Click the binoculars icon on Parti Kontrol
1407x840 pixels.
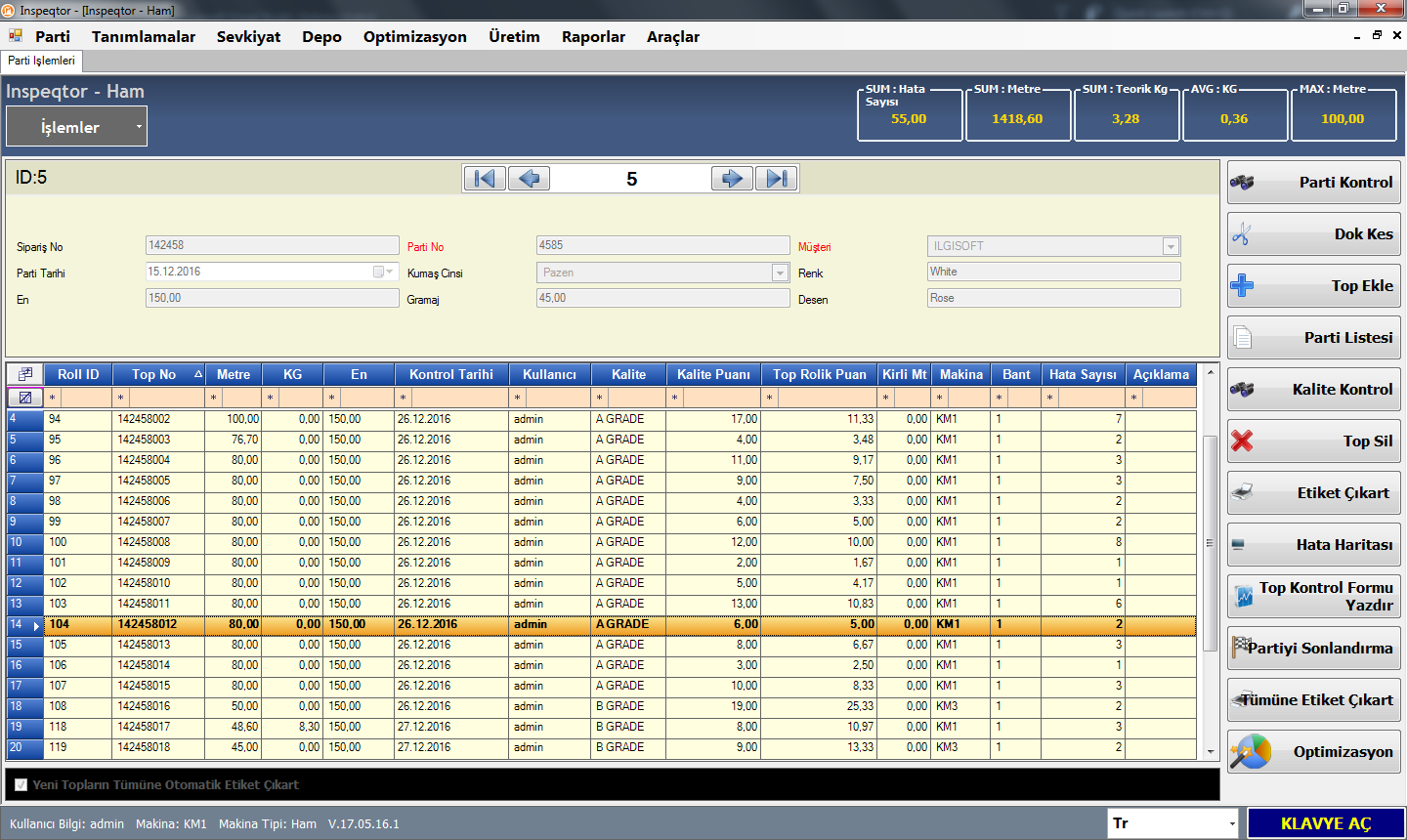1242,182
